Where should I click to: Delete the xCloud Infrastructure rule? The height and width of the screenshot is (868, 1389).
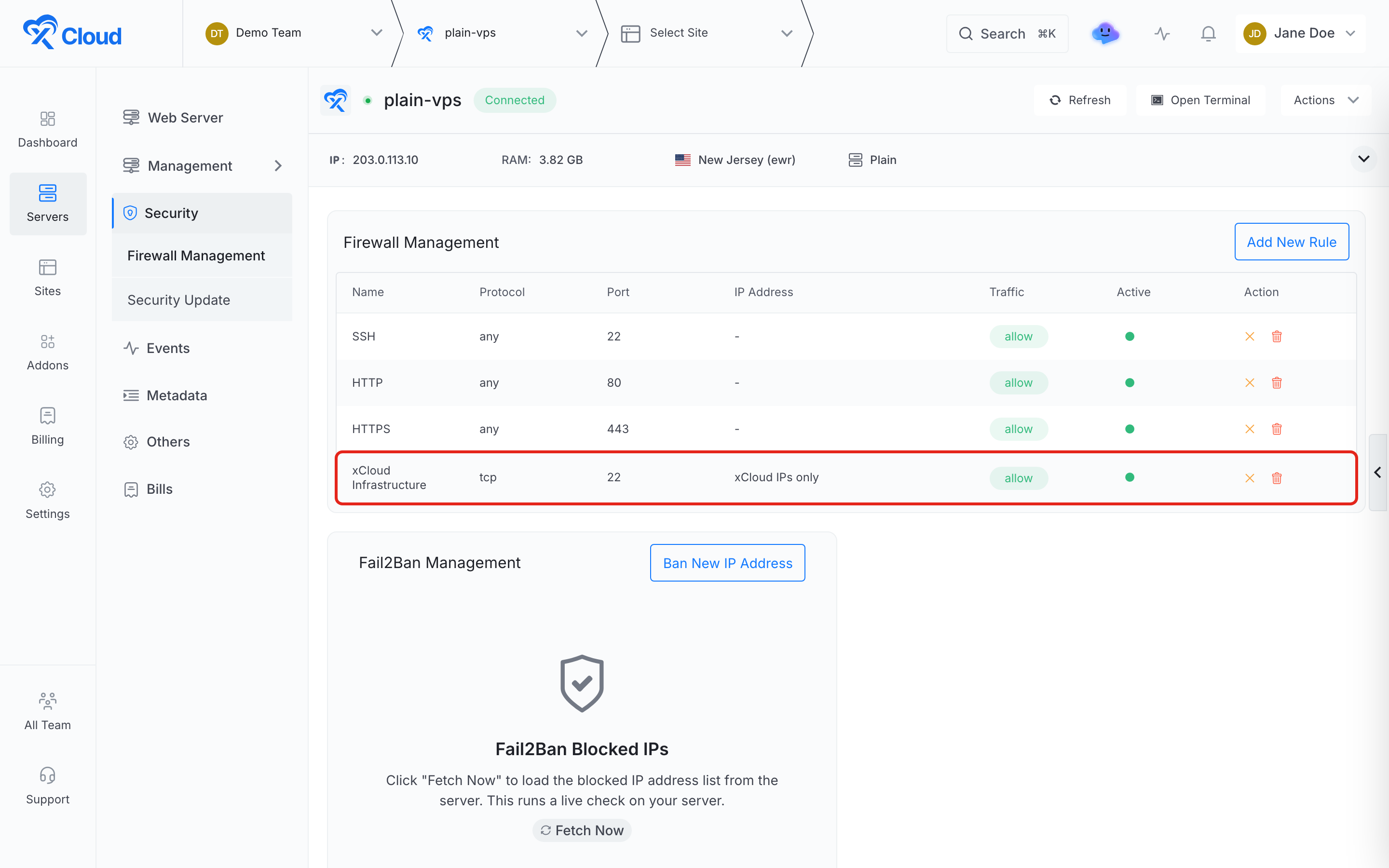1277,478
